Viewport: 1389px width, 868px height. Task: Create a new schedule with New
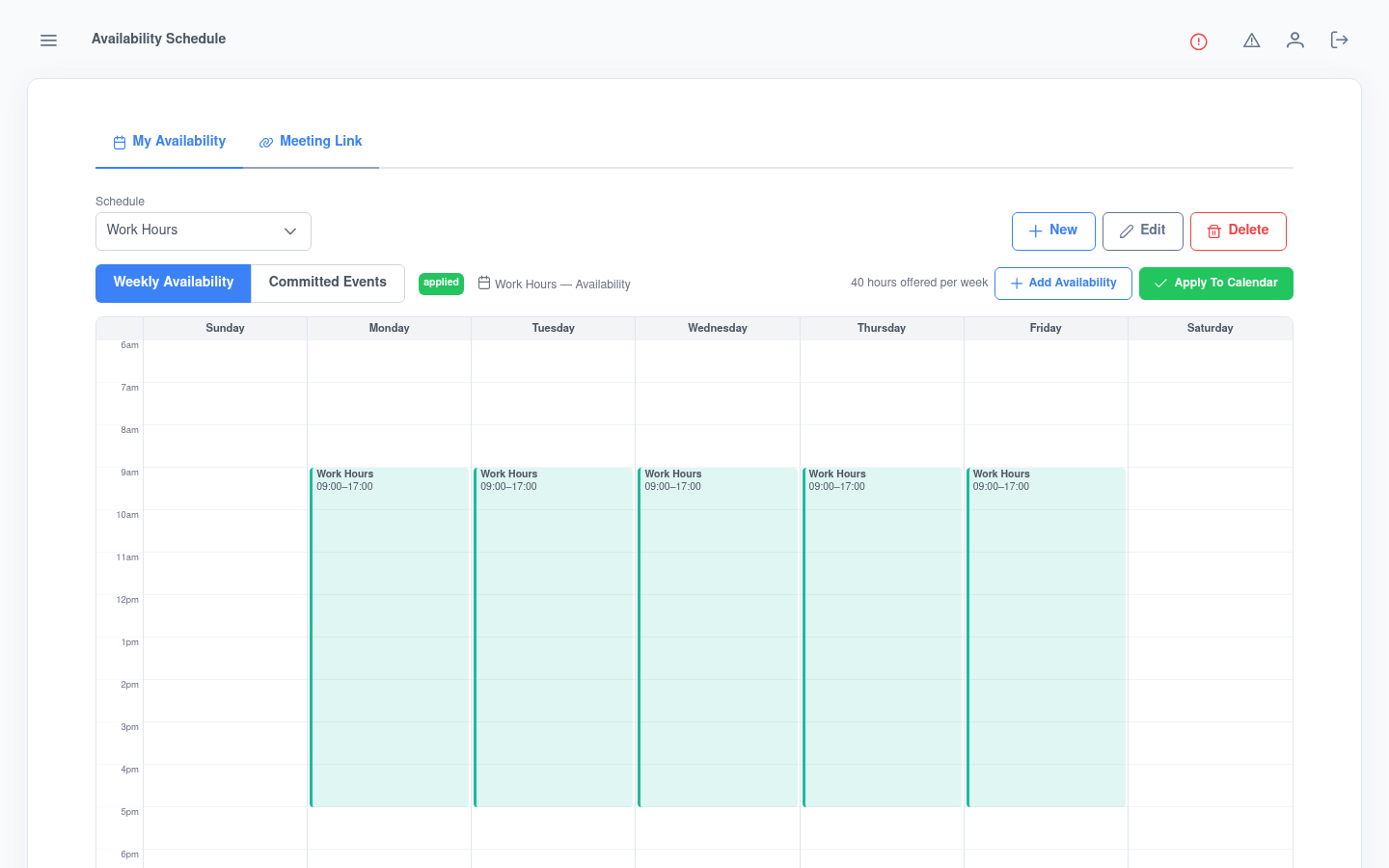tap(1053, 231)
